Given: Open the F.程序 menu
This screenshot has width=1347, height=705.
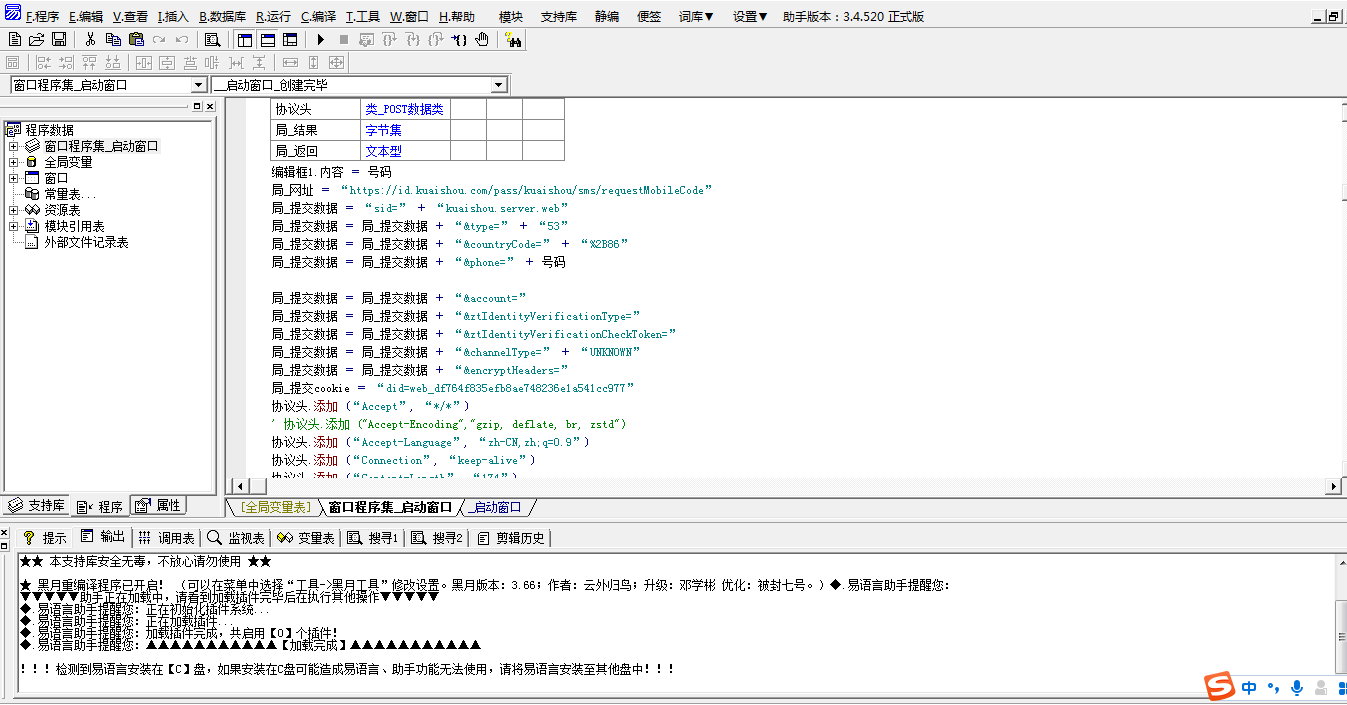Looking at the screenshot, I should [42, 17].
